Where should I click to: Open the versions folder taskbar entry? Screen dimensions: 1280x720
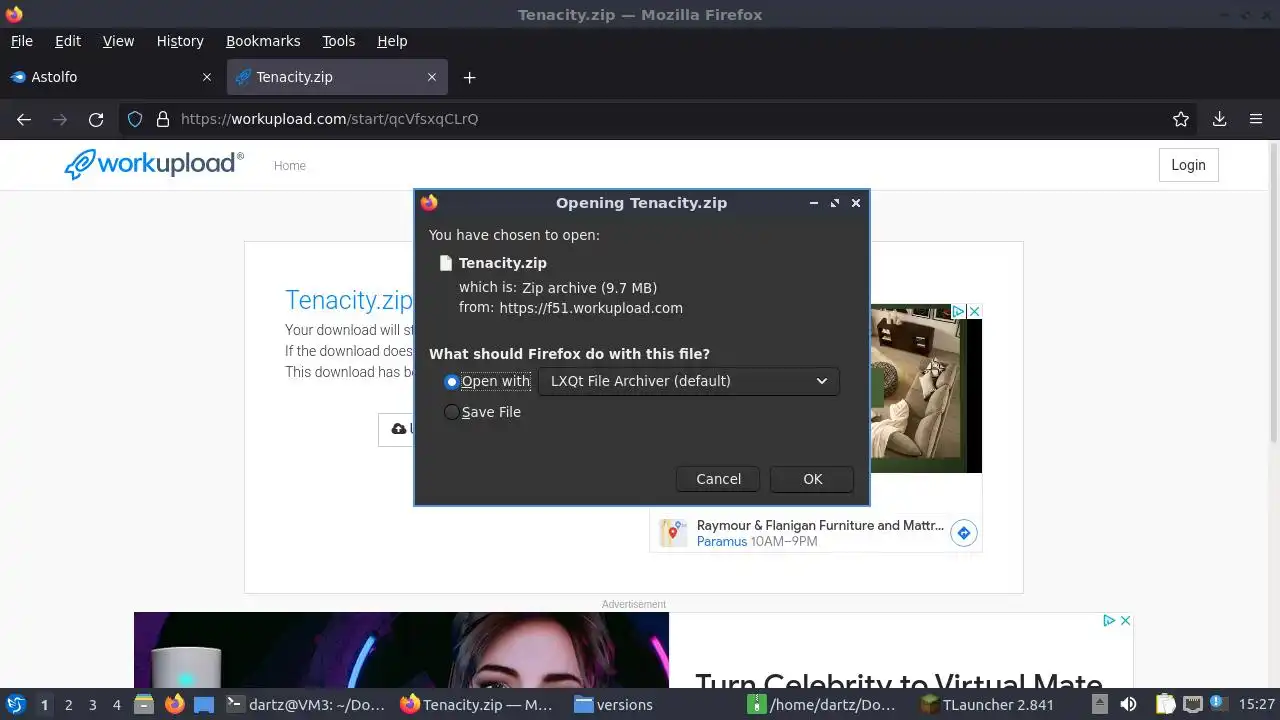pos(614,704)
